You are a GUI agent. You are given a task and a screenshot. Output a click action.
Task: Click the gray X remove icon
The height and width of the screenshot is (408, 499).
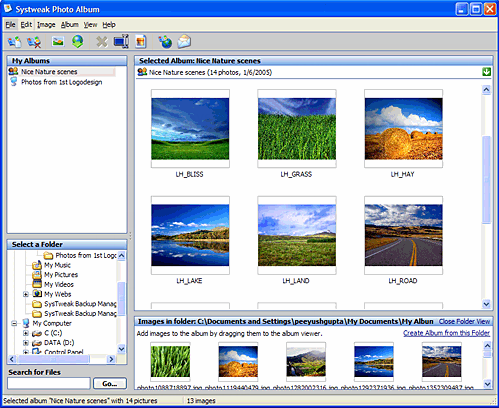[x=102, y=42]
